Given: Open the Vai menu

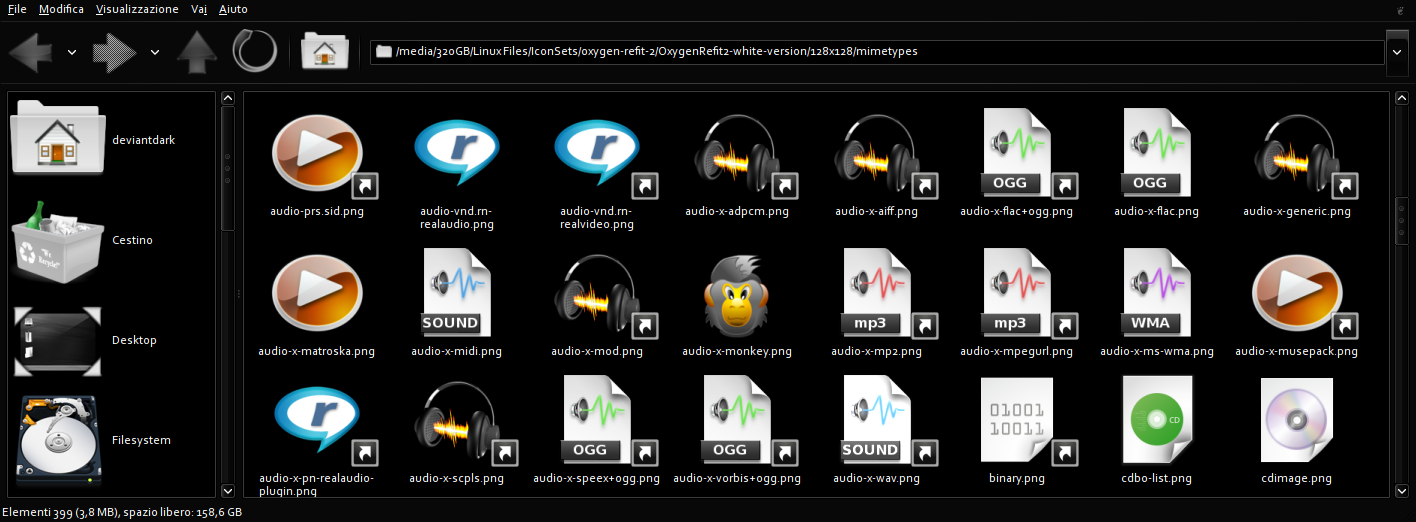Looking at the screenshot, I should point(199,9).
